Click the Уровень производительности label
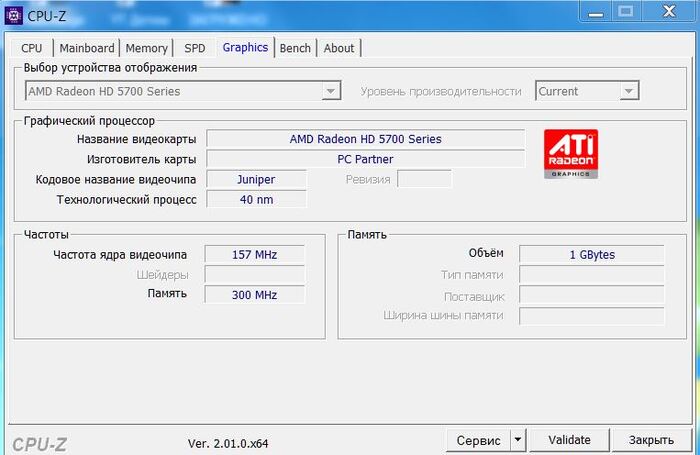Screen dimensions: 700x455 click(x=441, y=92)
